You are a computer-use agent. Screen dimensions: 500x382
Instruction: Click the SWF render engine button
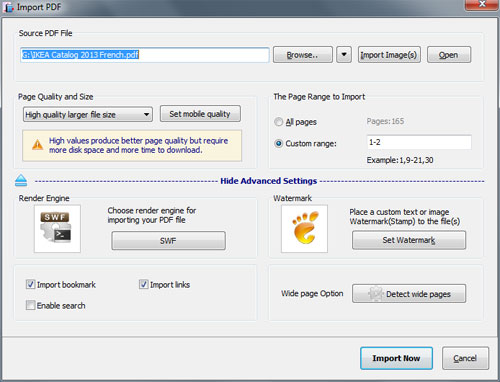click(x=168, y=240)
